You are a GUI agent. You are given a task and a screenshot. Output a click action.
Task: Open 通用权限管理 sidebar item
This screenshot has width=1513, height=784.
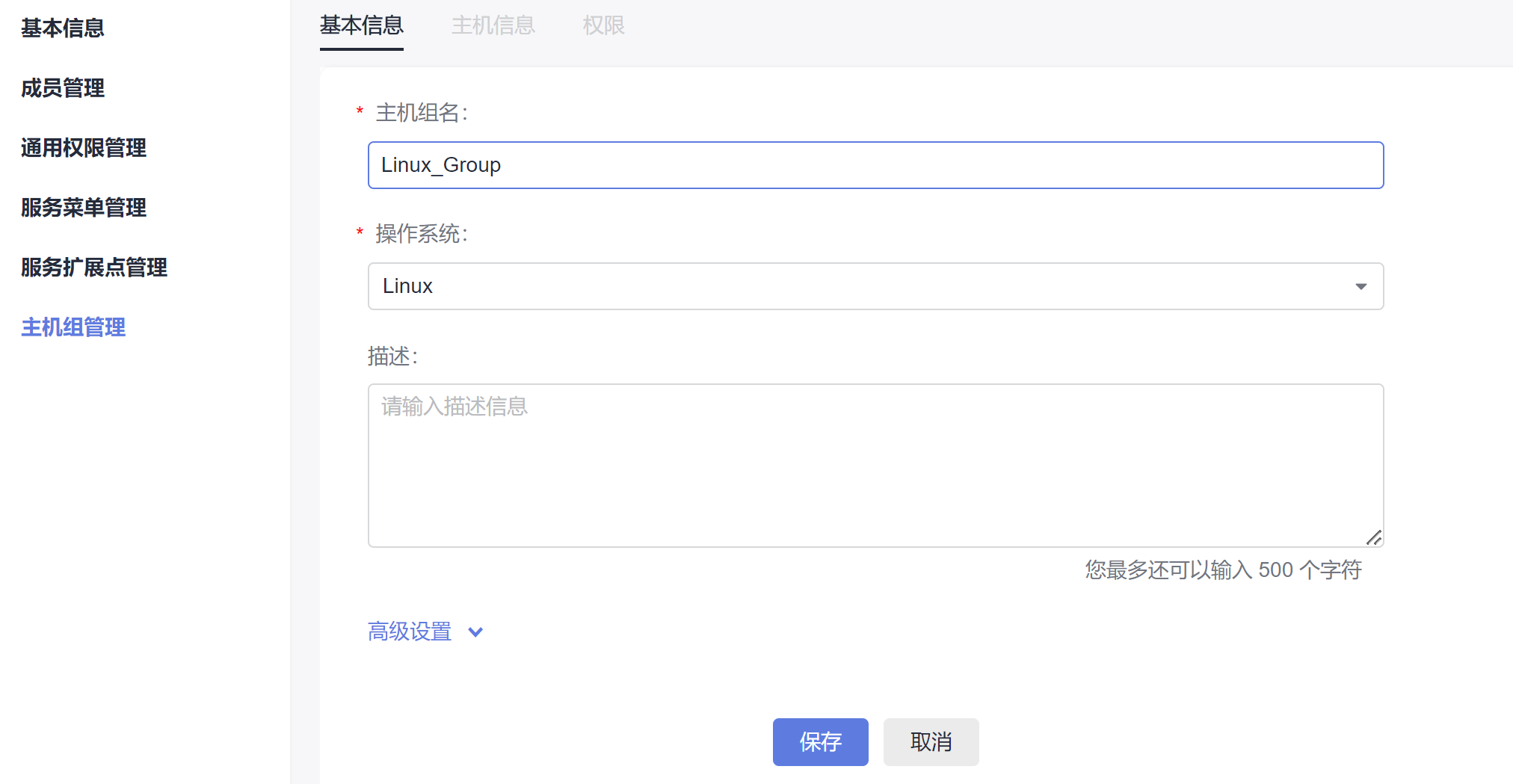pos(84,148)
